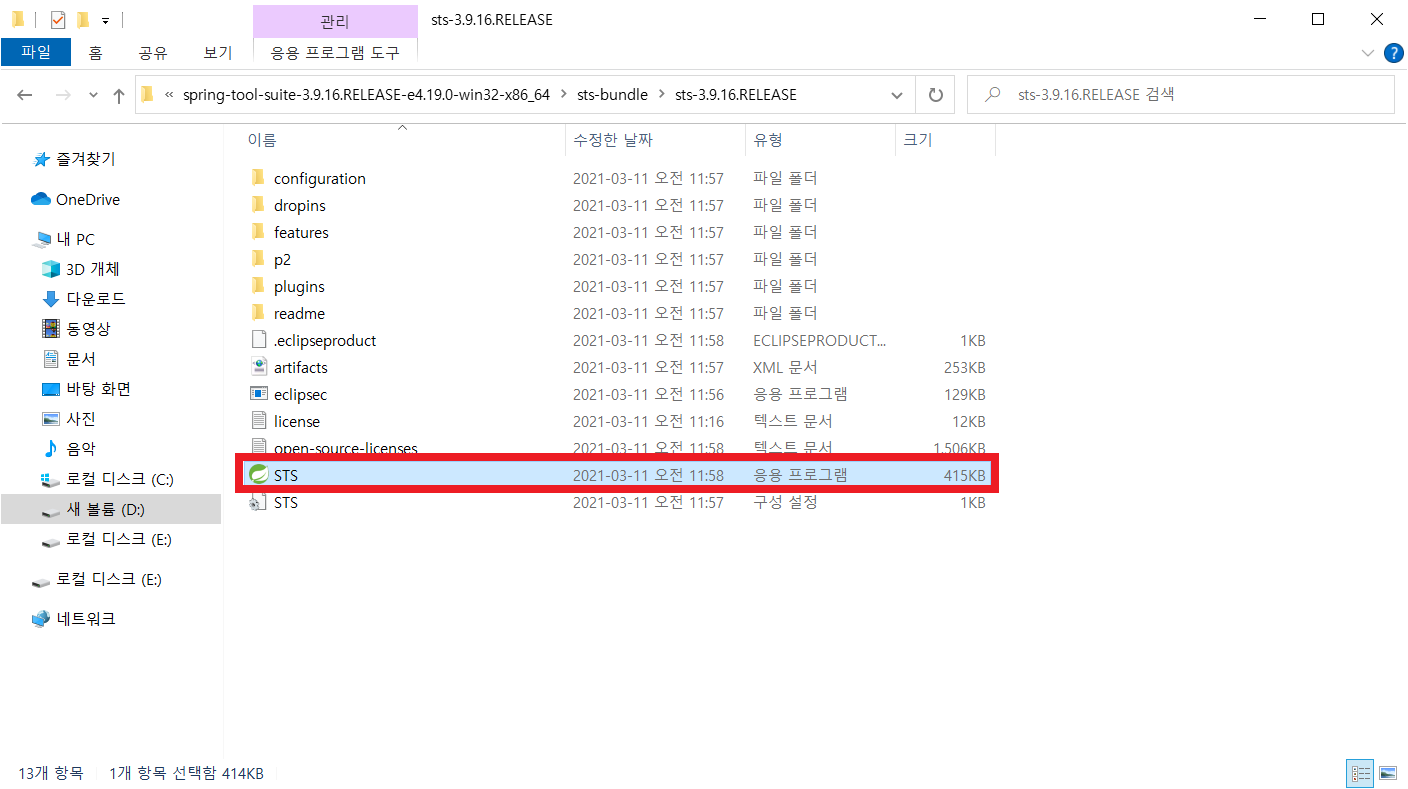The image size is (1408, 789).
Task: Click sts-3.9.16.RELEASE in breadcrumb path
Action: 736,95
